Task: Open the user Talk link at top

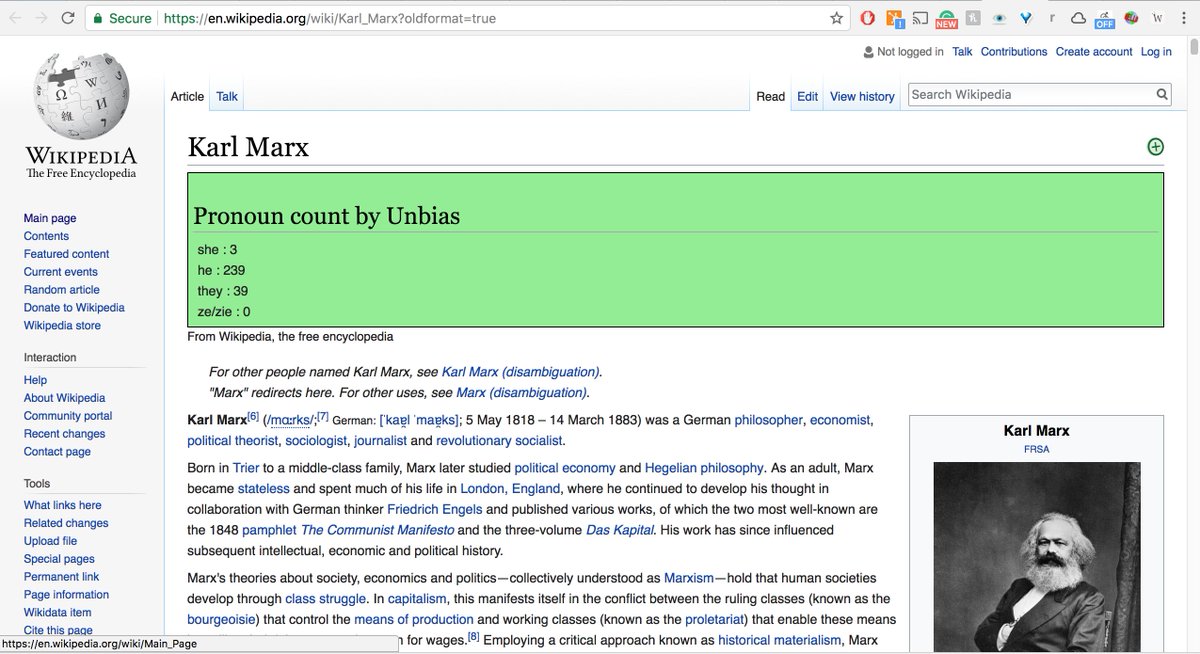Action: [962, 52]
